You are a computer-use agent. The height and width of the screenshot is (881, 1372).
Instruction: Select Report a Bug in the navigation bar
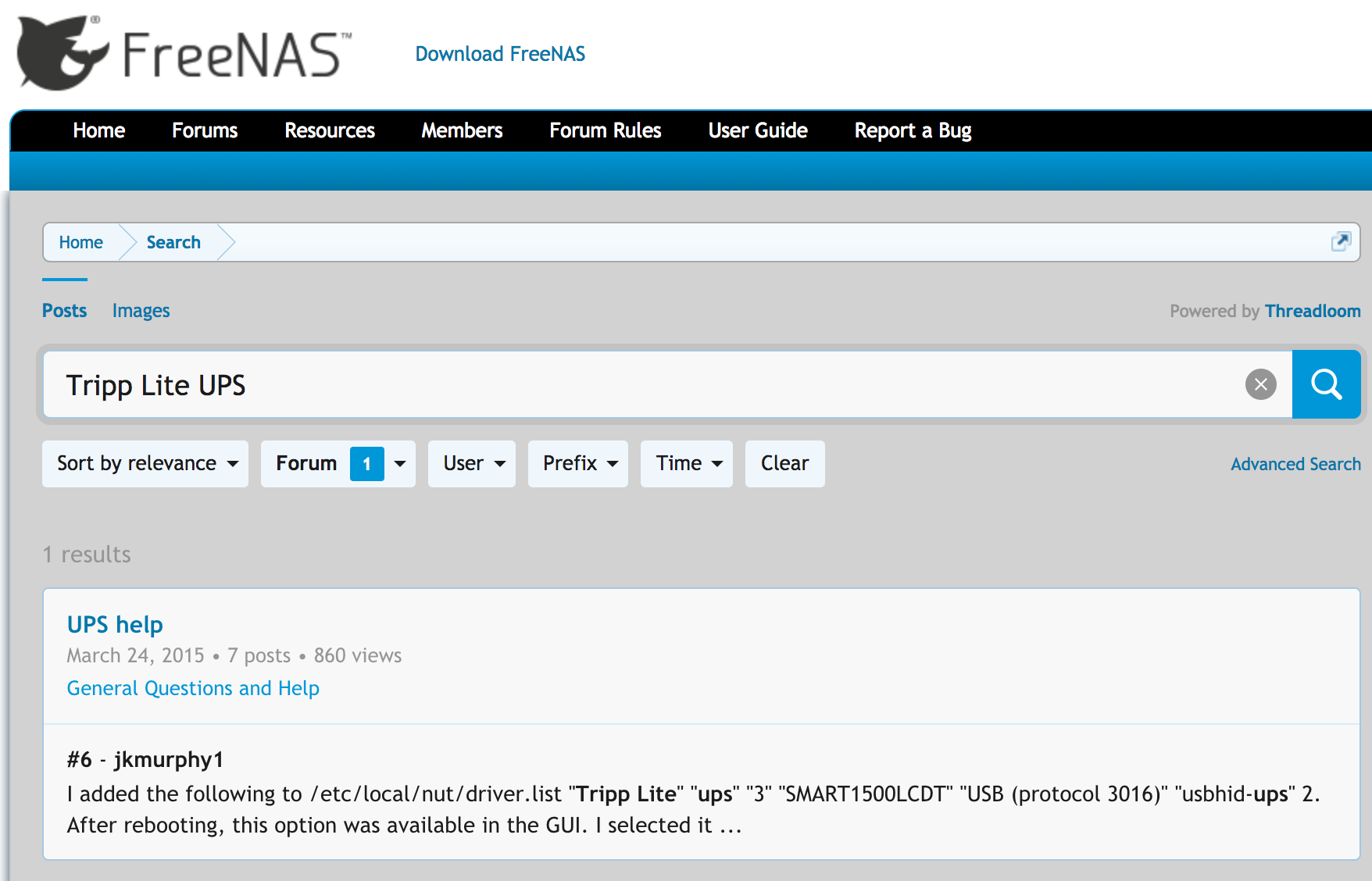click(x=913, y=130)
